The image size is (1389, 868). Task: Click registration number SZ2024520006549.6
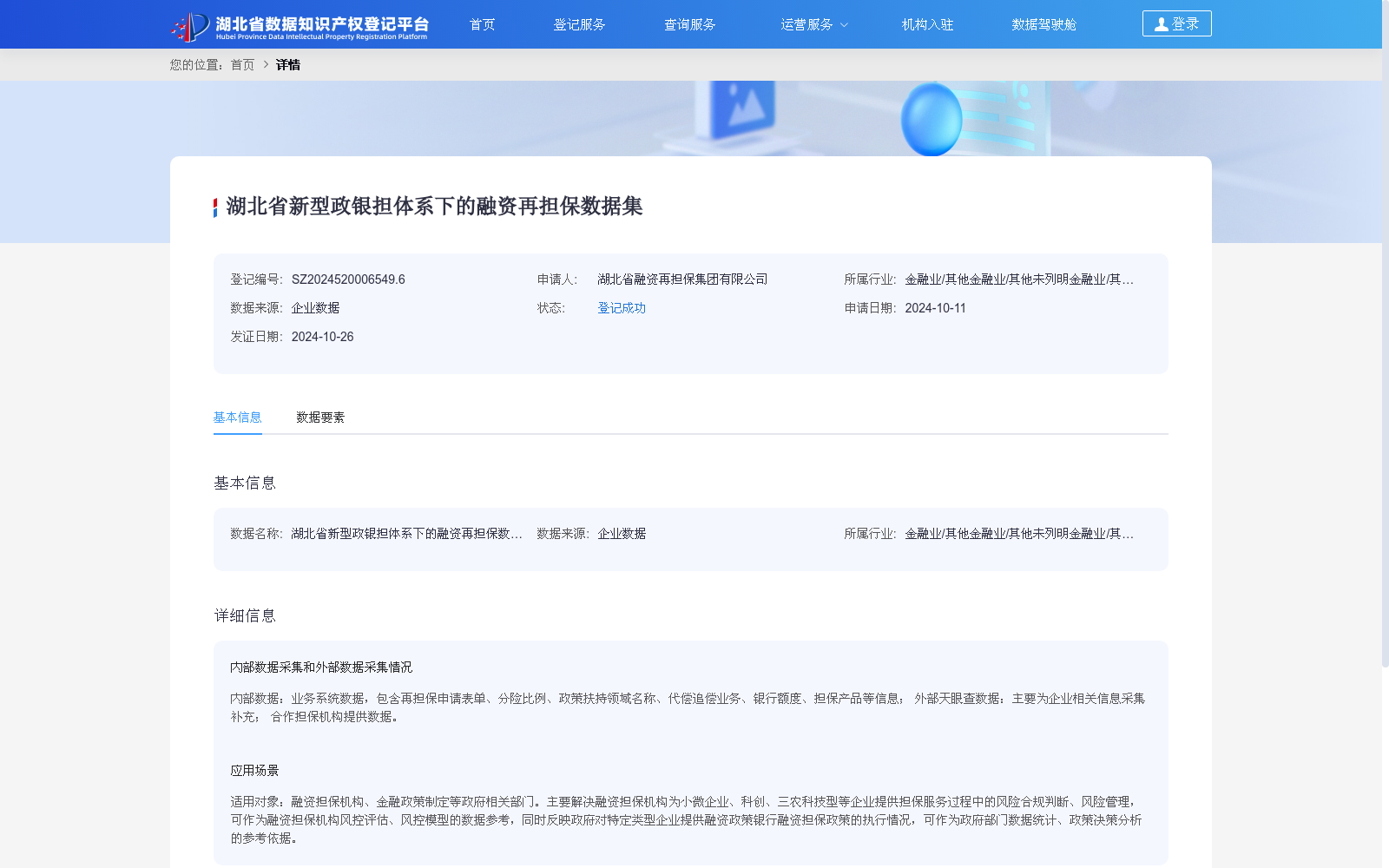(348, 279)
